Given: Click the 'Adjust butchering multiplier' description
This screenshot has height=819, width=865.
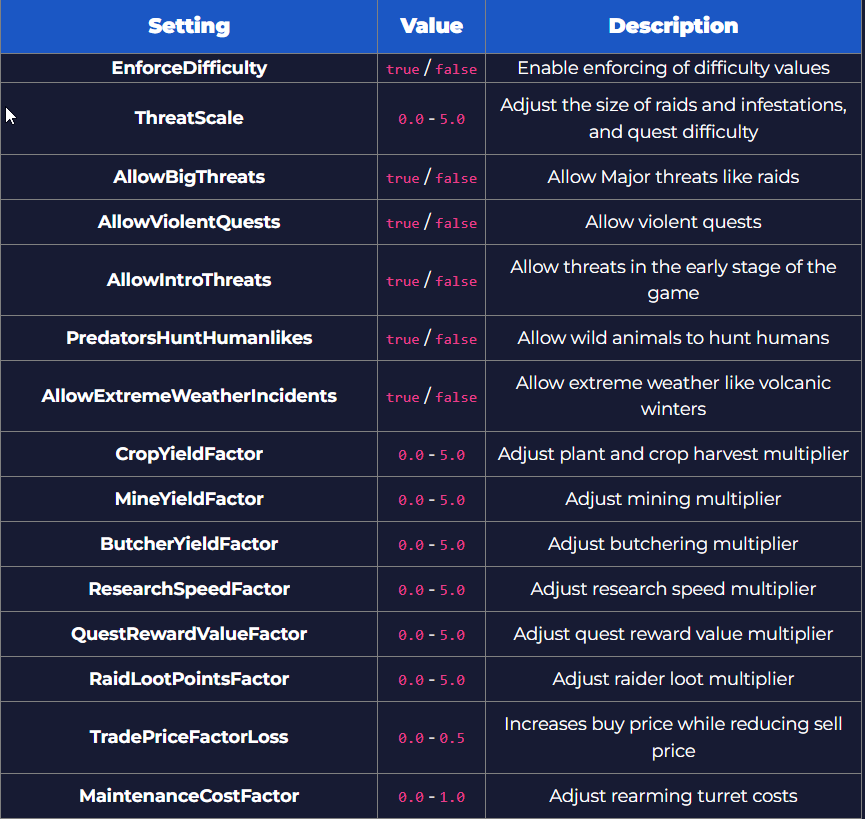Looking at the screenshot, I should pyautogui.click(x=673, y=544).
